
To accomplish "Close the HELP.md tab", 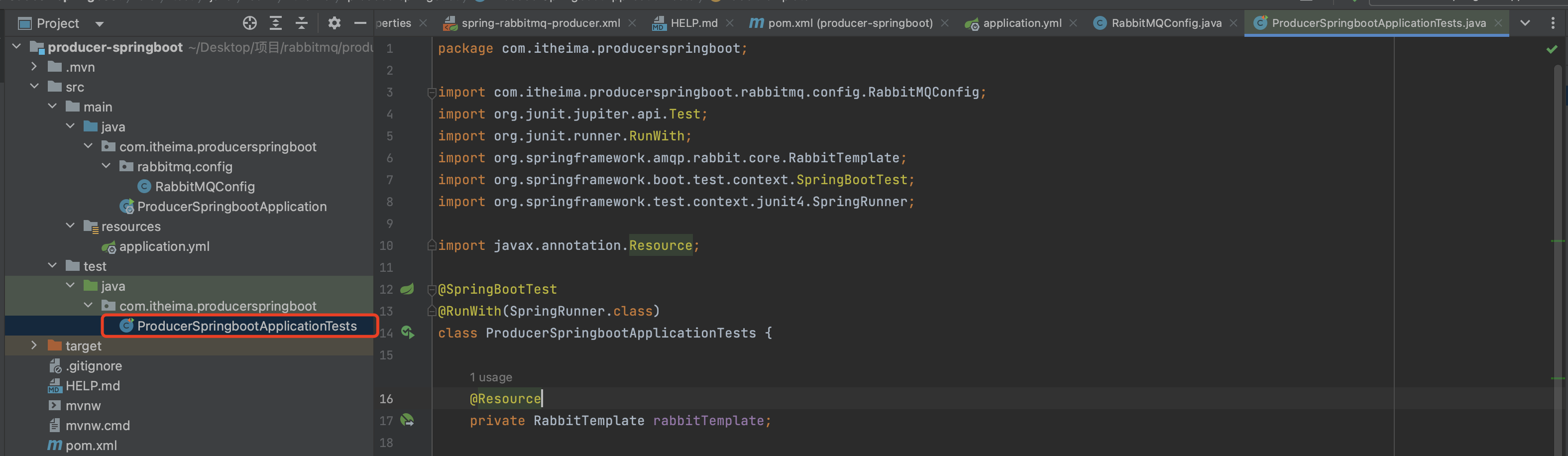I will point(730,23).
